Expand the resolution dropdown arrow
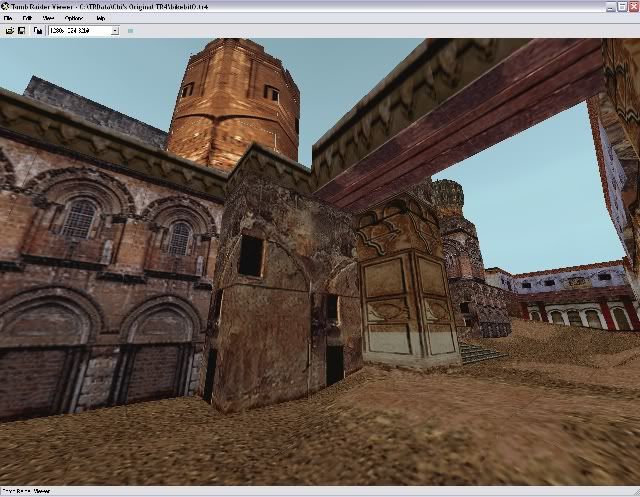Image resolution: width=640 pixels, height=497 pixels. 115,31
